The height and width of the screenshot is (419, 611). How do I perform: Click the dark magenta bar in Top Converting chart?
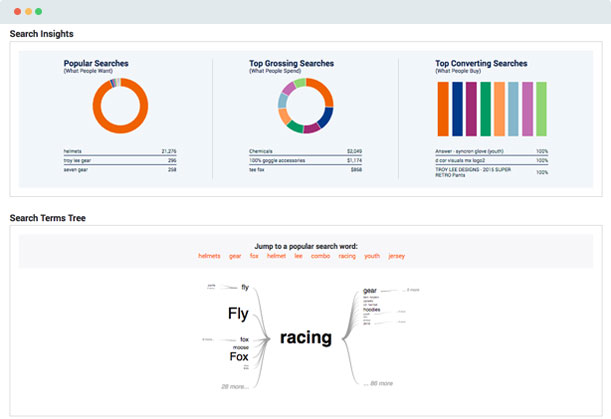(x=471, y=109)
